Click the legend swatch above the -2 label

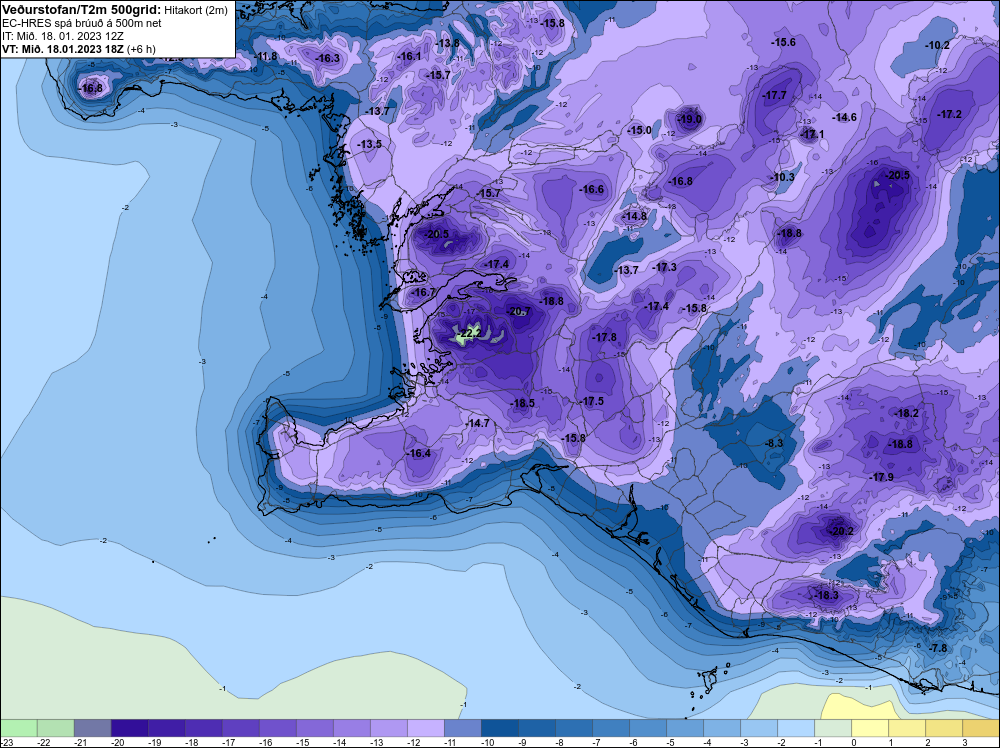coord(795,728)
